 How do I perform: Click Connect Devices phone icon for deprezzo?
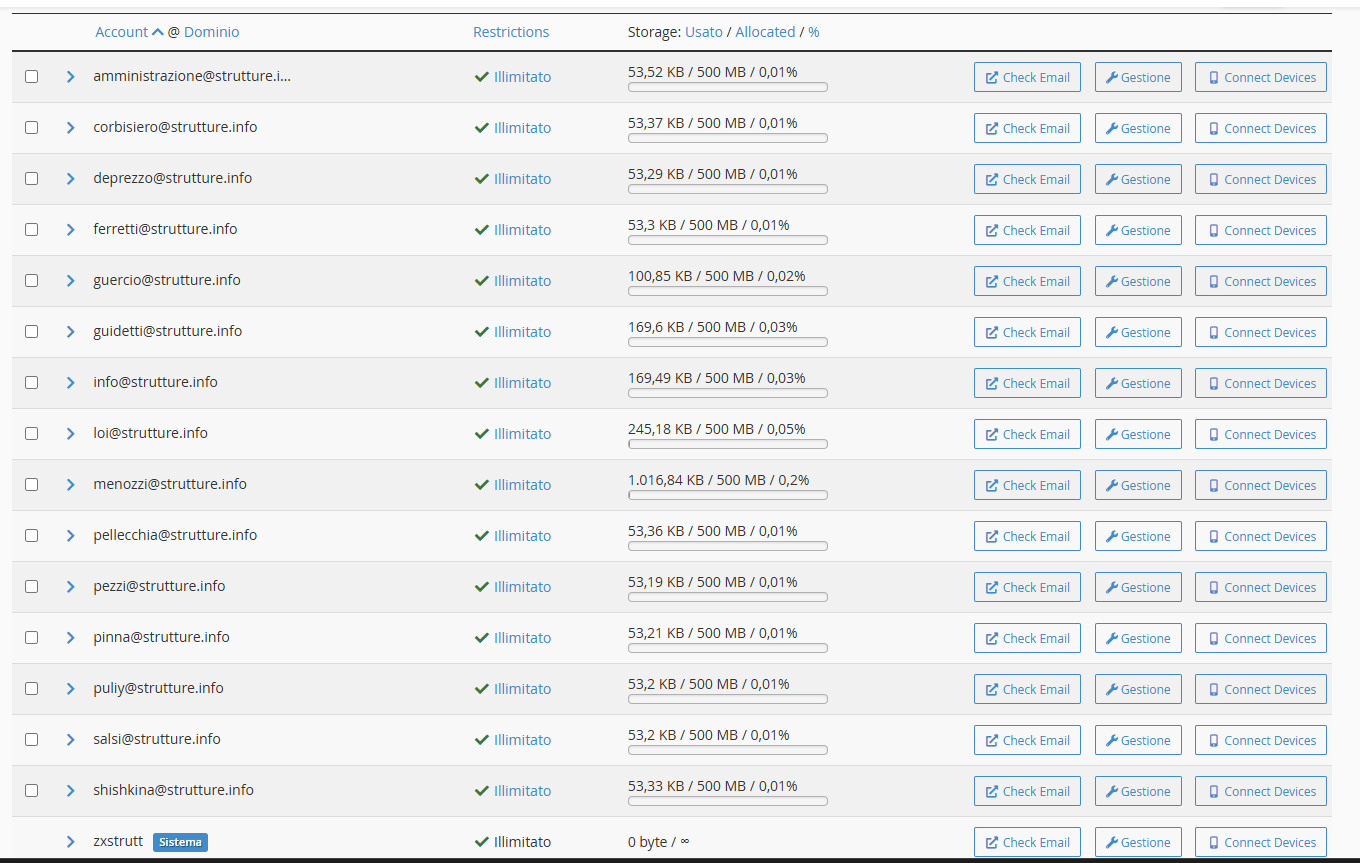pyautogui.click(x=1214, y=180)
